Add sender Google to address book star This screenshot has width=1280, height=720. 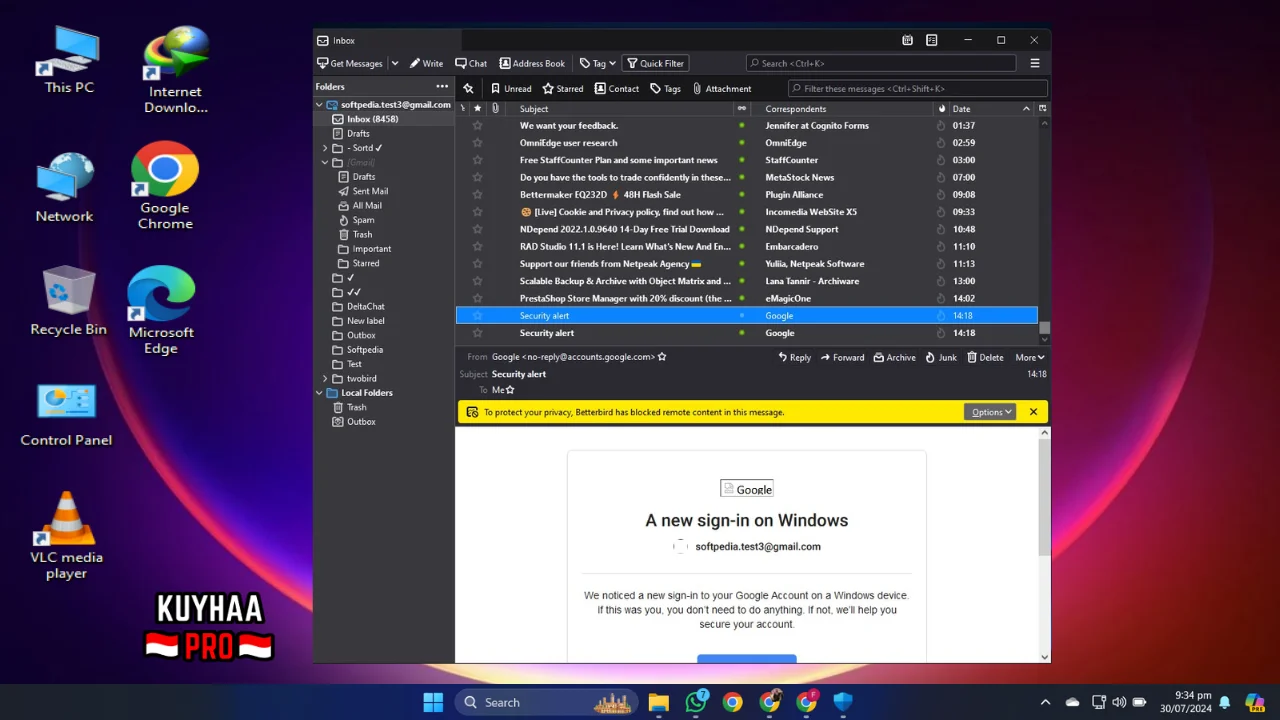662,357
